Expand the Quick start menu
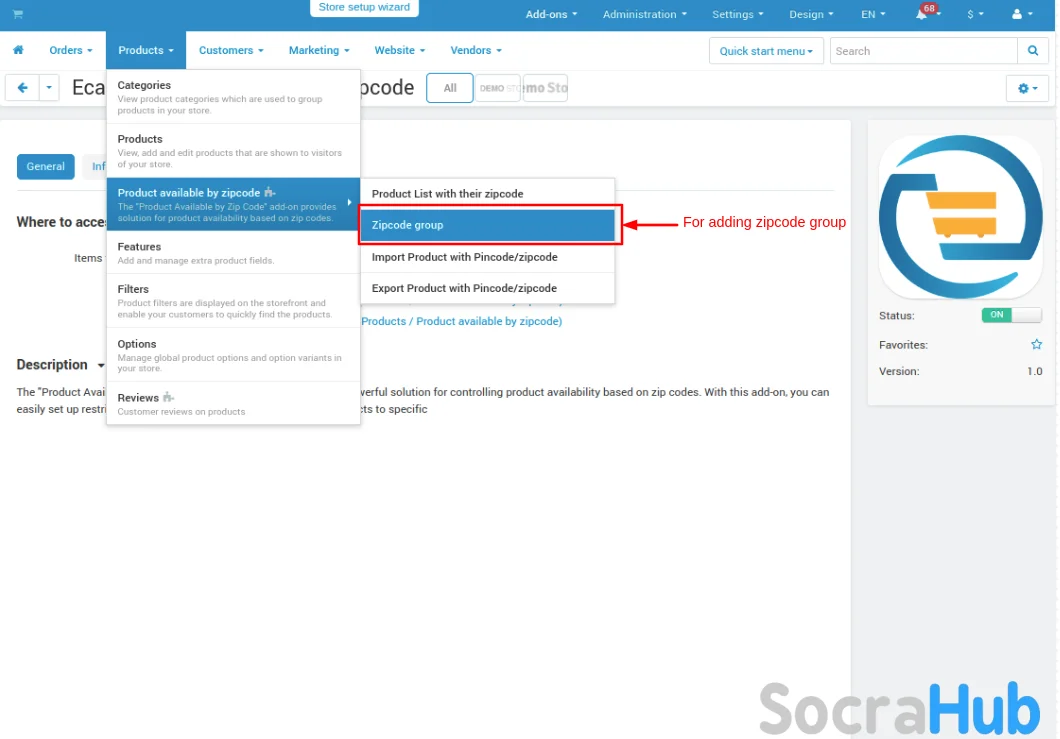1060x739 pixels. point(765,51)
